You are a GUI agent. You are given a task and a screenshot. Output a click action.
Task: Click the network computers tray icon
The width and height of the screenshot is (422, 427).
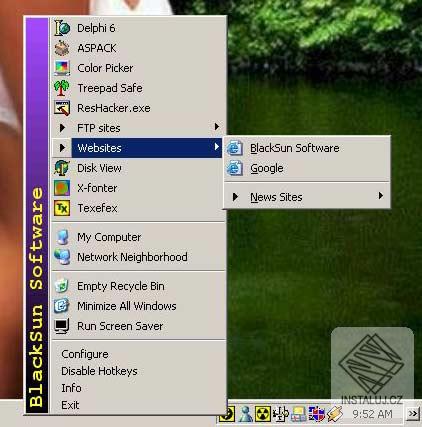point(298,414)
